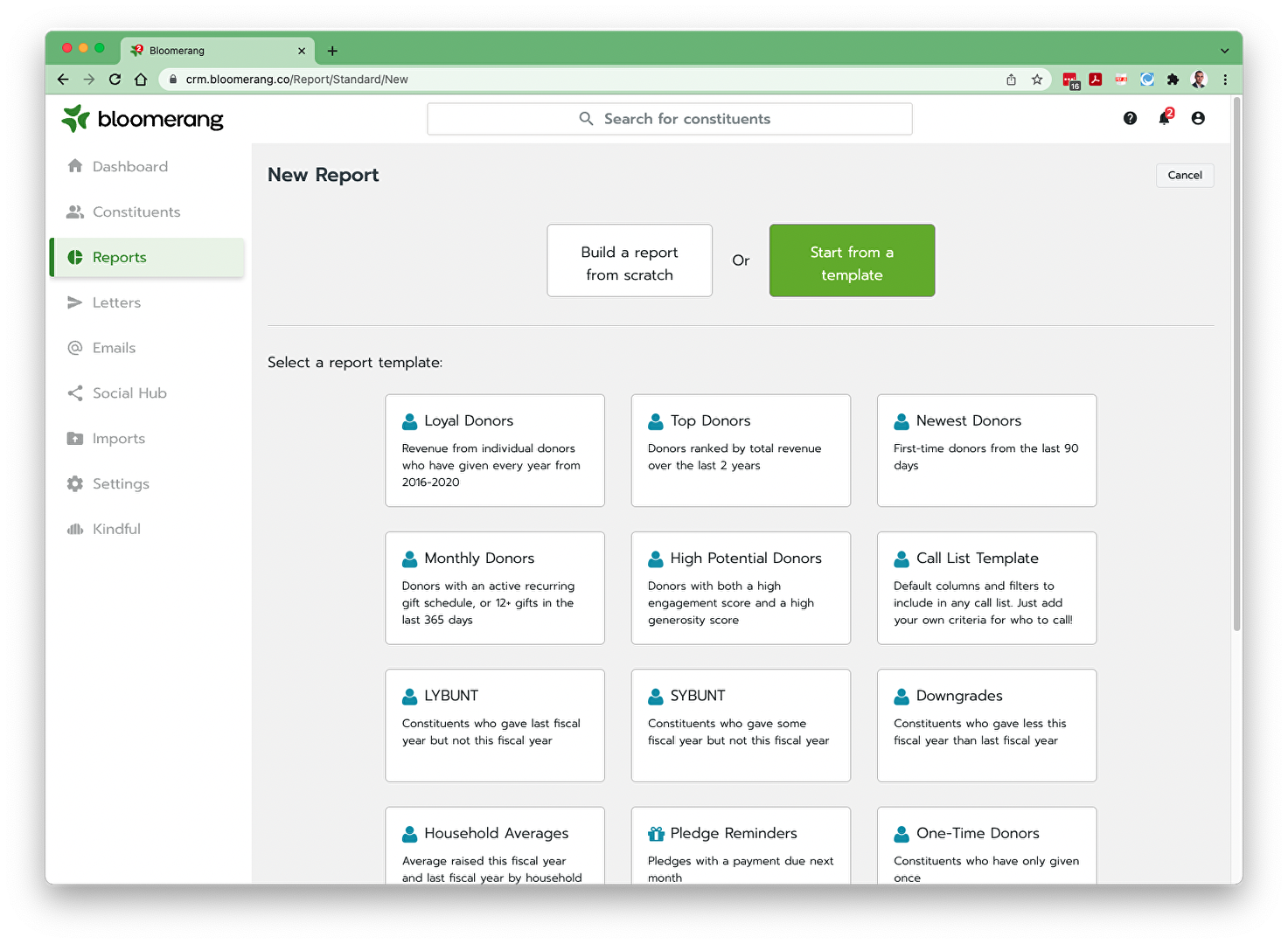Image resolution: width=1288 pixels, height=944 pixels.
Task: Open the notifications bell icon
Action: [x=1164, y=118]
